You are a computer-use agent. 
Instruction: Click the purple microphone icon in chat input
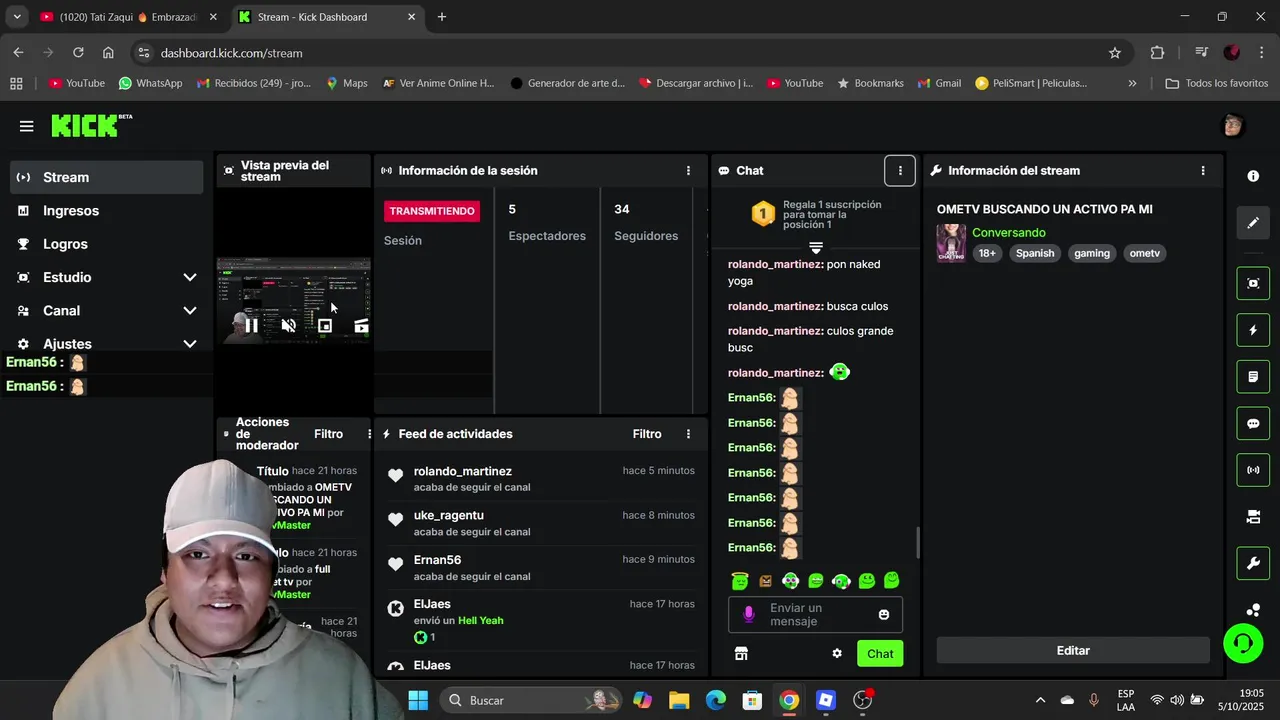tap(749, 615)
